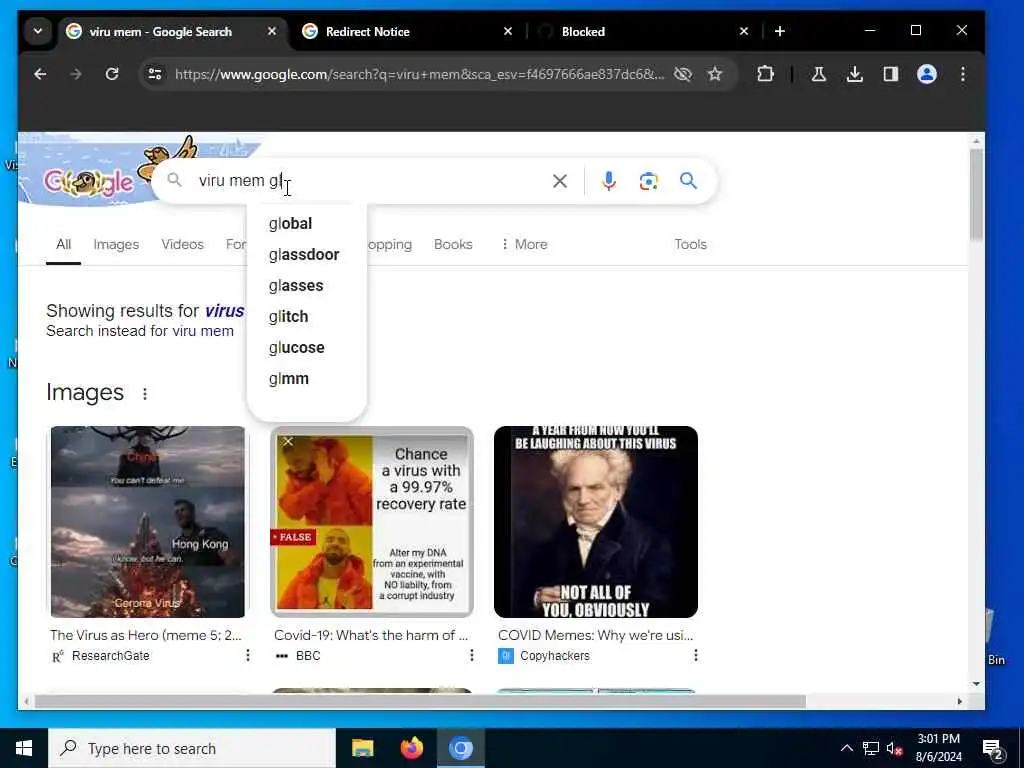The width and height of the screenshot is (1024, 768).
Task: Submit search with blue magnifier
Action: tap(688, 181)
